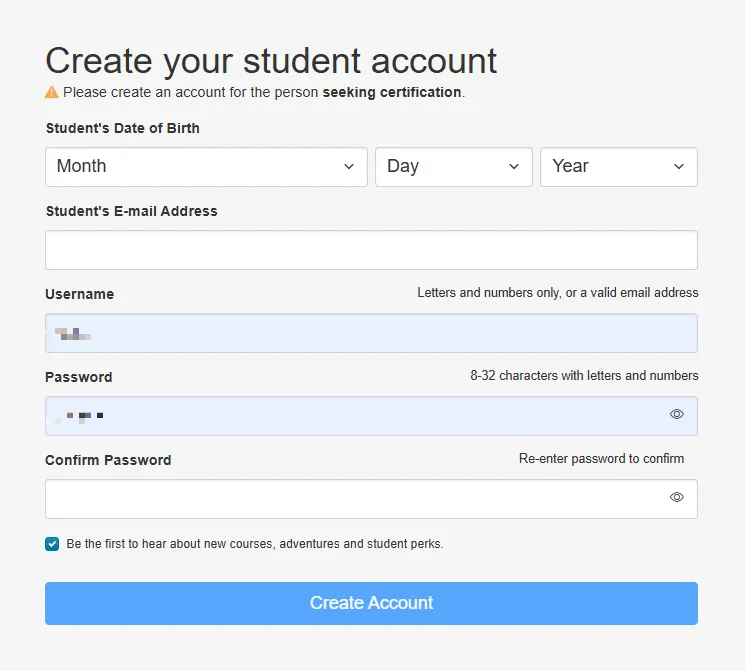Reveal the Confirm Password field's text
Image resolution: width=745 pixels, height=671 pixels.
(x=677, y=497)
